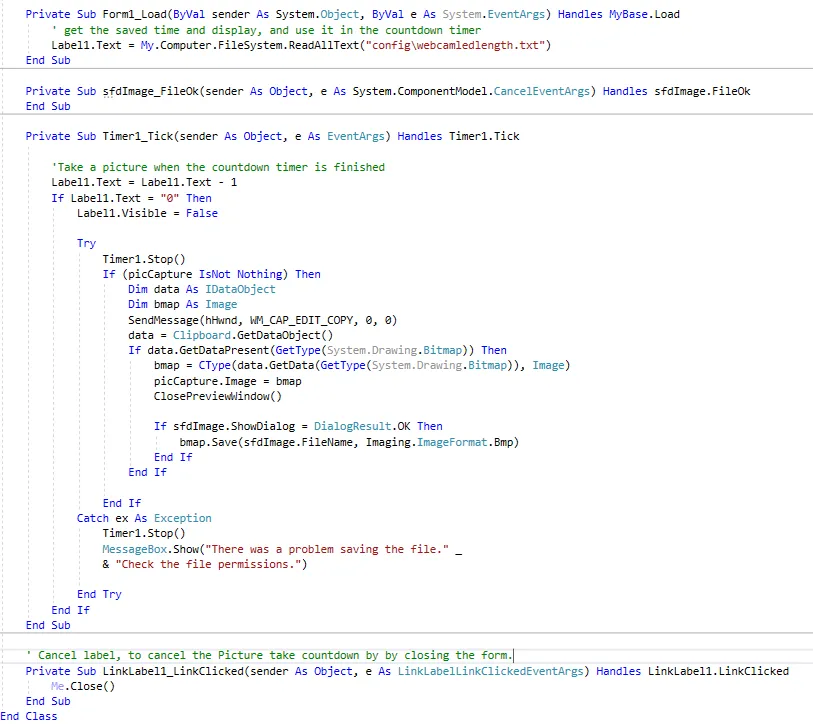The image size is (813, 724).
Task: Click the LinkLabelLinkClickedEventArgs type
Action: pyautogui.click(x=490, y=671)
